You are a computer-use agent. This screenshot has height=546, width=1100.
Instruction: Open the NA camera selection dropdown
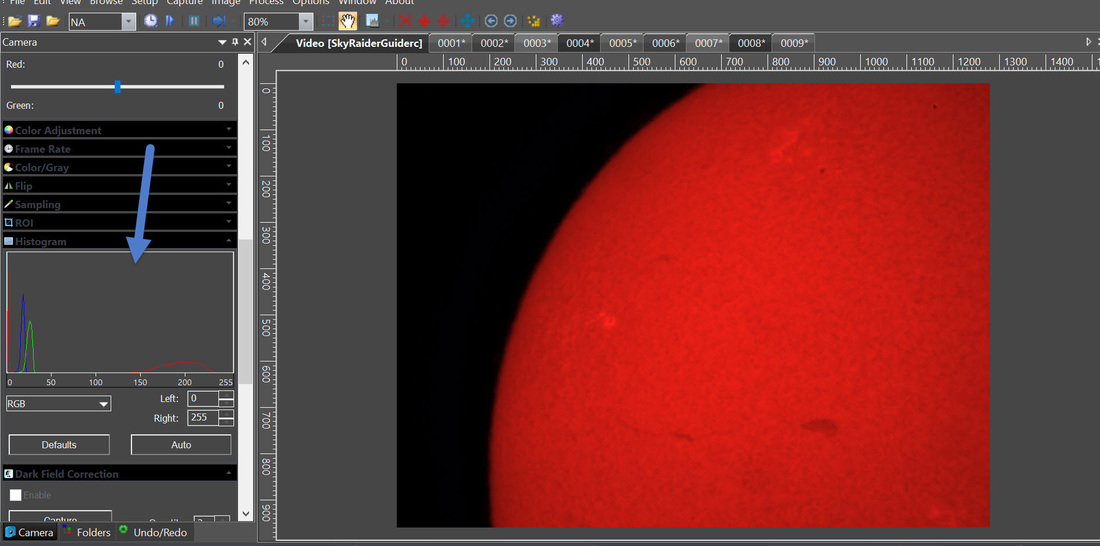click(128, 22)
